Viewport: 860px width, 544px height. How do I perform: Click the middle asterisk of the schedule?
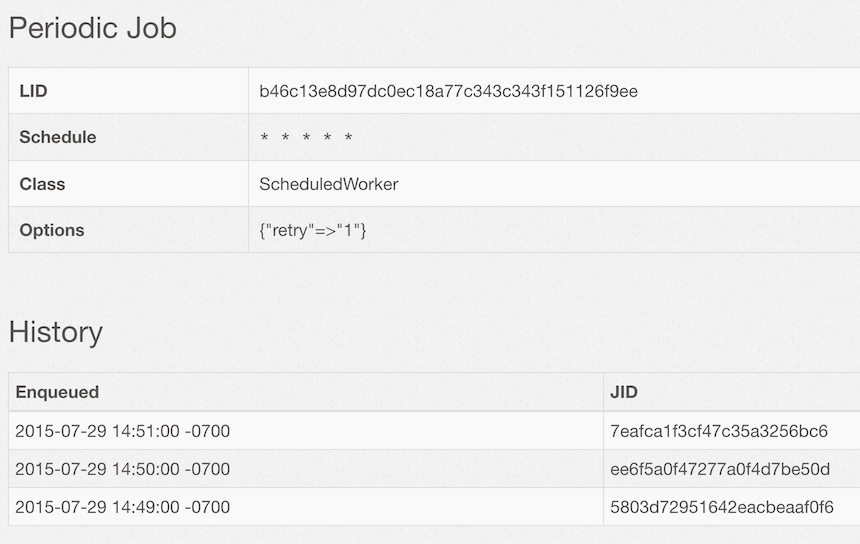coord(306,138)
